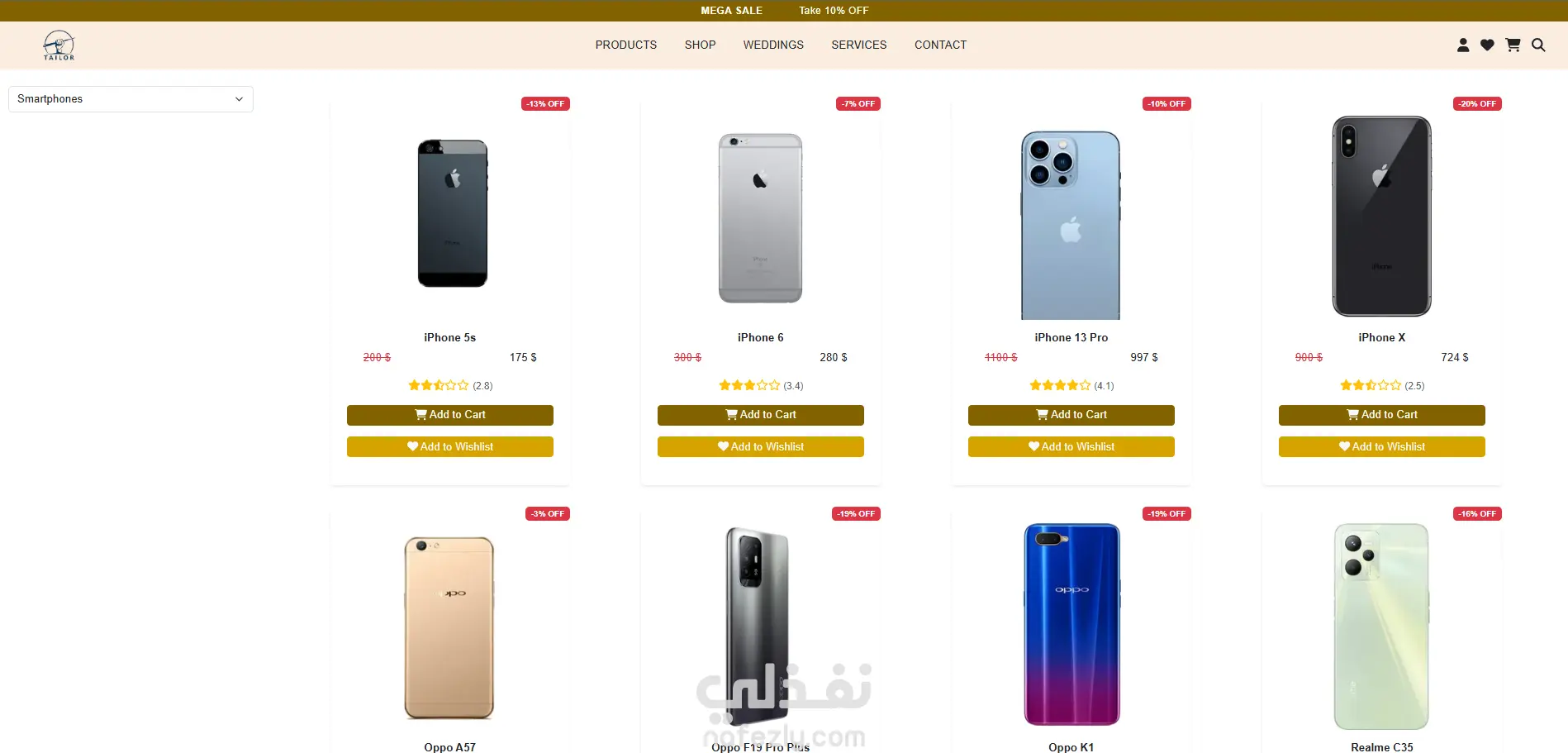
Task: Open the CONTACT page
Action: pyautogui.click(x=940, y=45)
